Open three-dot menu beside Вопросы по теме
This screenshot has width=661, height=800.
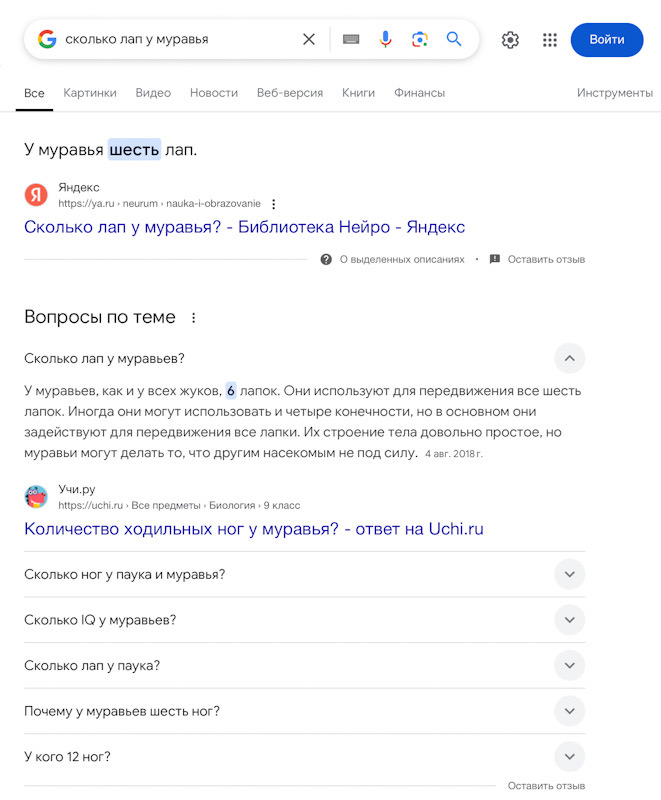coord(193,318)
